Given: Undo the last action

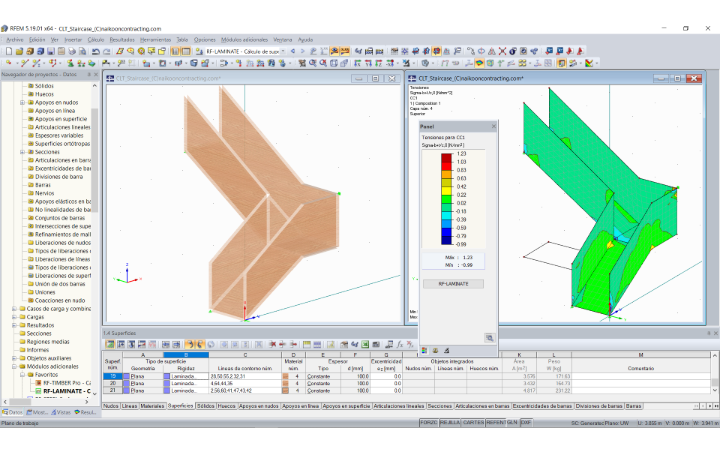Looking at the screenshot, I should pyautogui.click(x=96, y=51).
